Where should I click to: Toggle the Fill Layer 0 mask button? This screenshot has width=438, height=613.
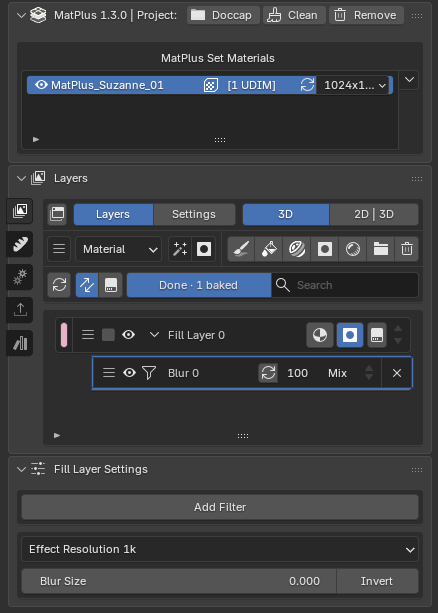[x=350, y=335]
